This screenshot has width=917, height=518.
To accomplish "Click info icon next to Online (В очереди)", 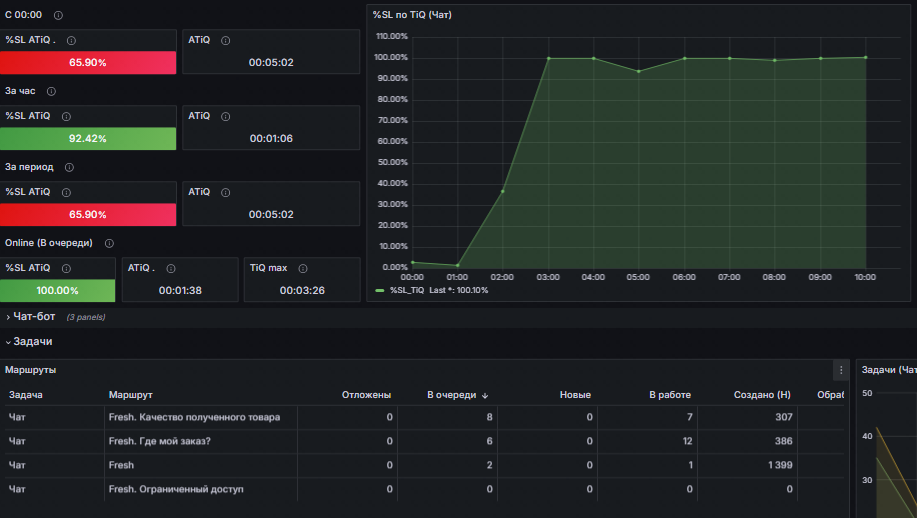I will click(109, 243).
